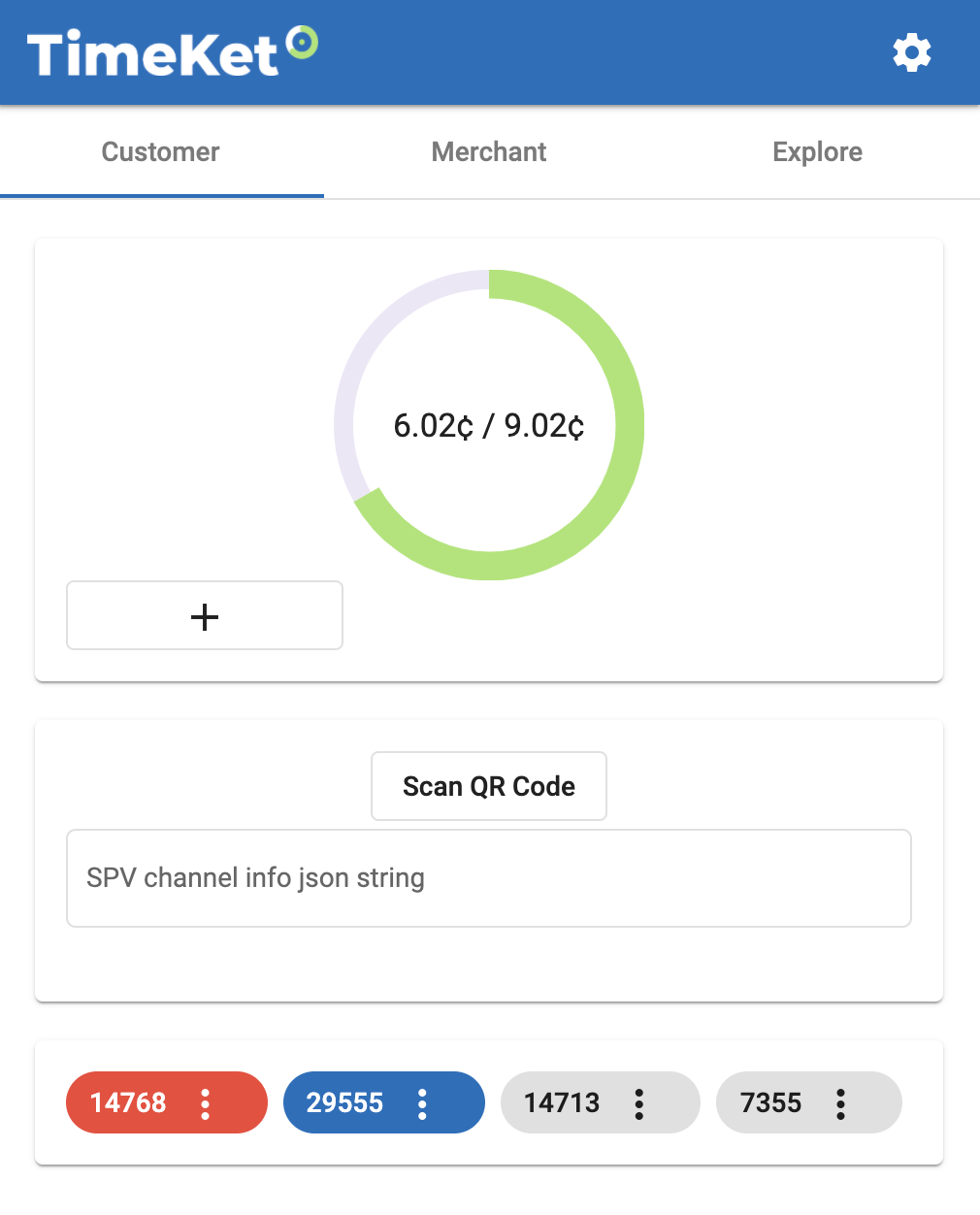
Task: Click the plus icon to add funds
Action: pos(205,616)
